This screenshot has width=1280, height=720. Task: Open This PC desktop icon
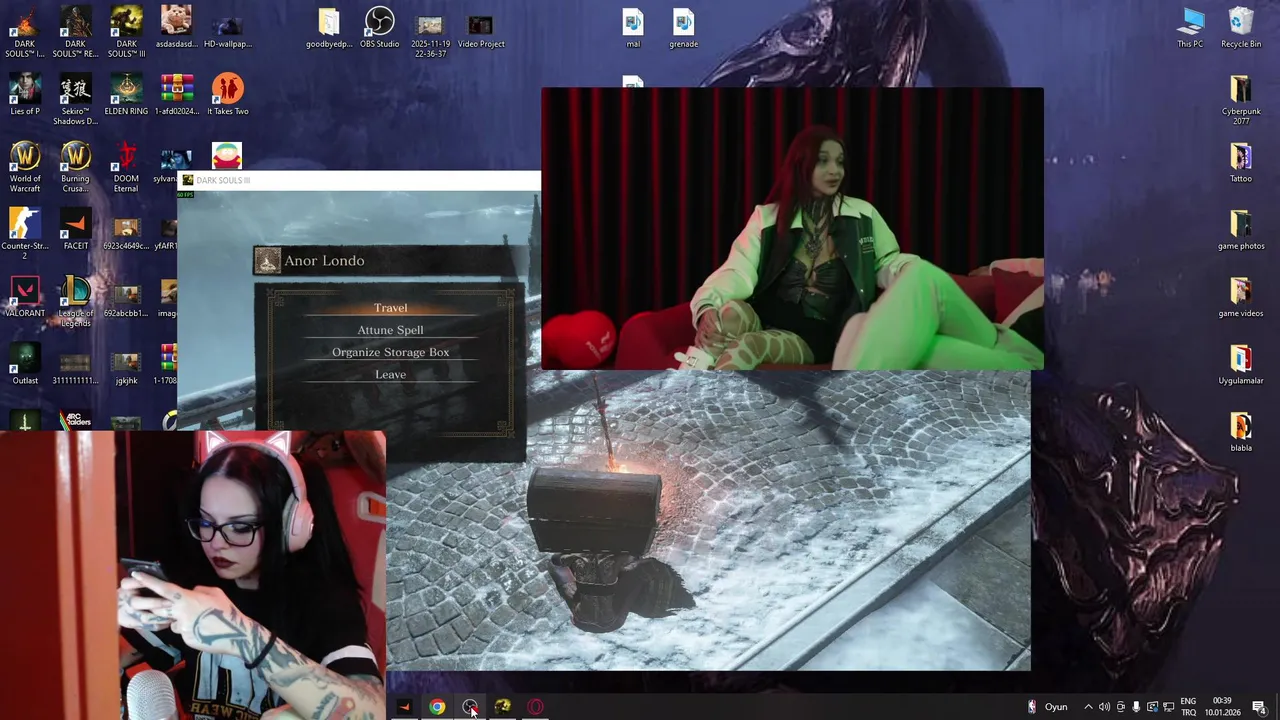coord(1190,28)
